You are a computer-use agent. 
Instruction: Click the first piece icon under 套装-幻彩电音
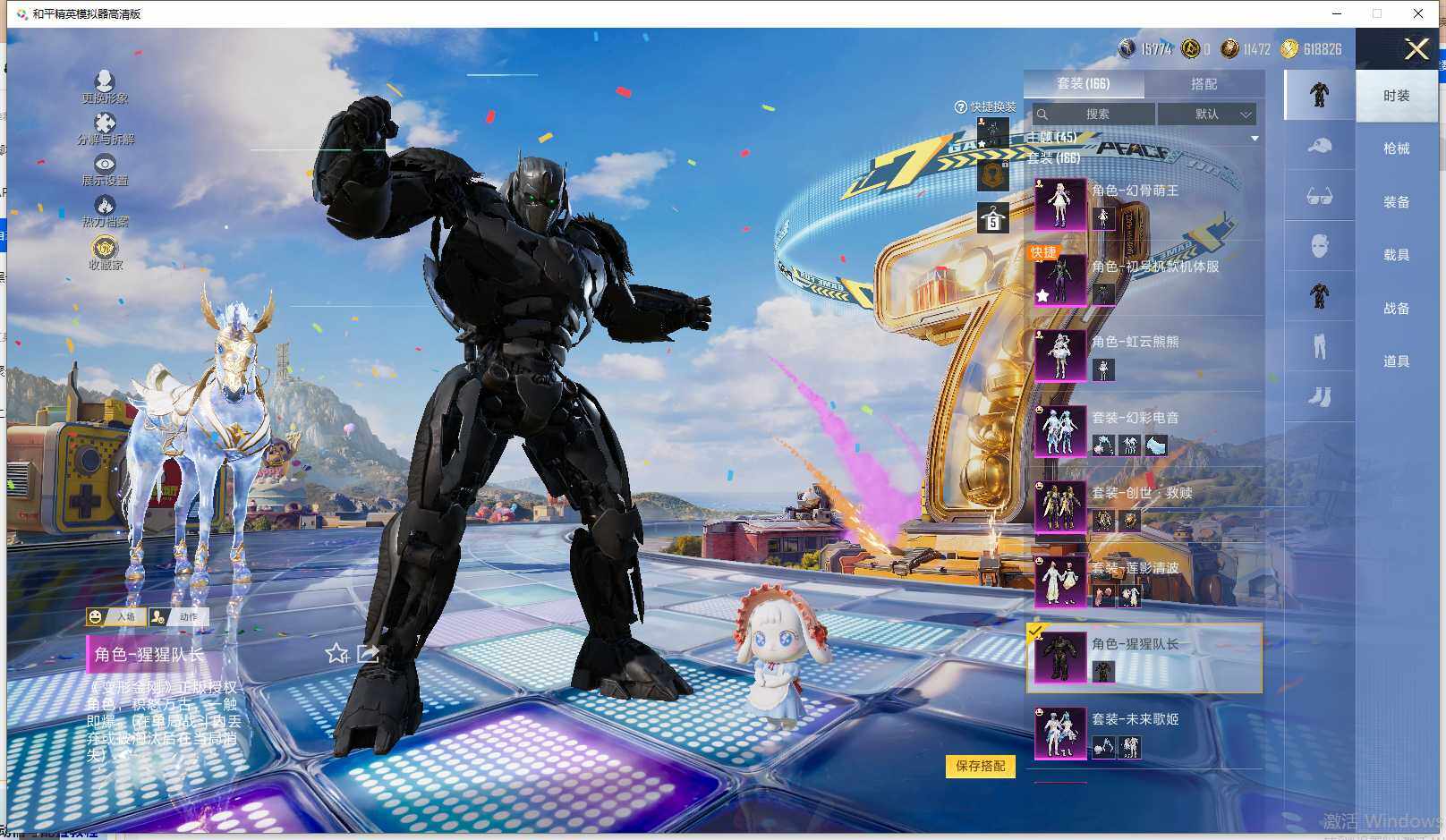1103,445
